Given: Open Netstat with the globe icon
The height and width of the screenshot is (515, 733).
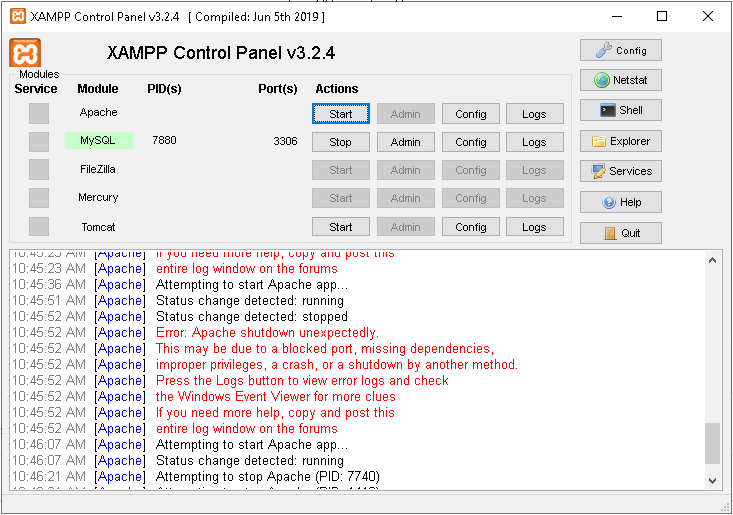Looking at the screenshot, I should 621,80.
